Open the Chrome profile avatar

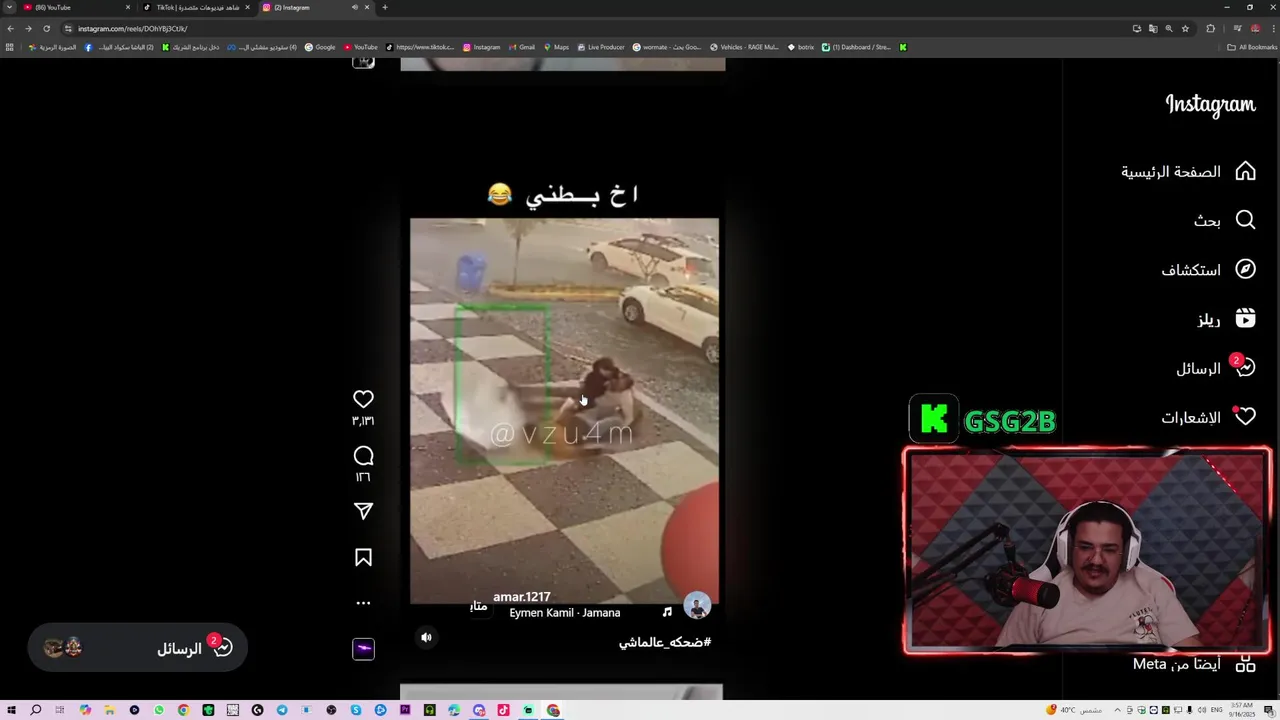(x=1256, y=28)
